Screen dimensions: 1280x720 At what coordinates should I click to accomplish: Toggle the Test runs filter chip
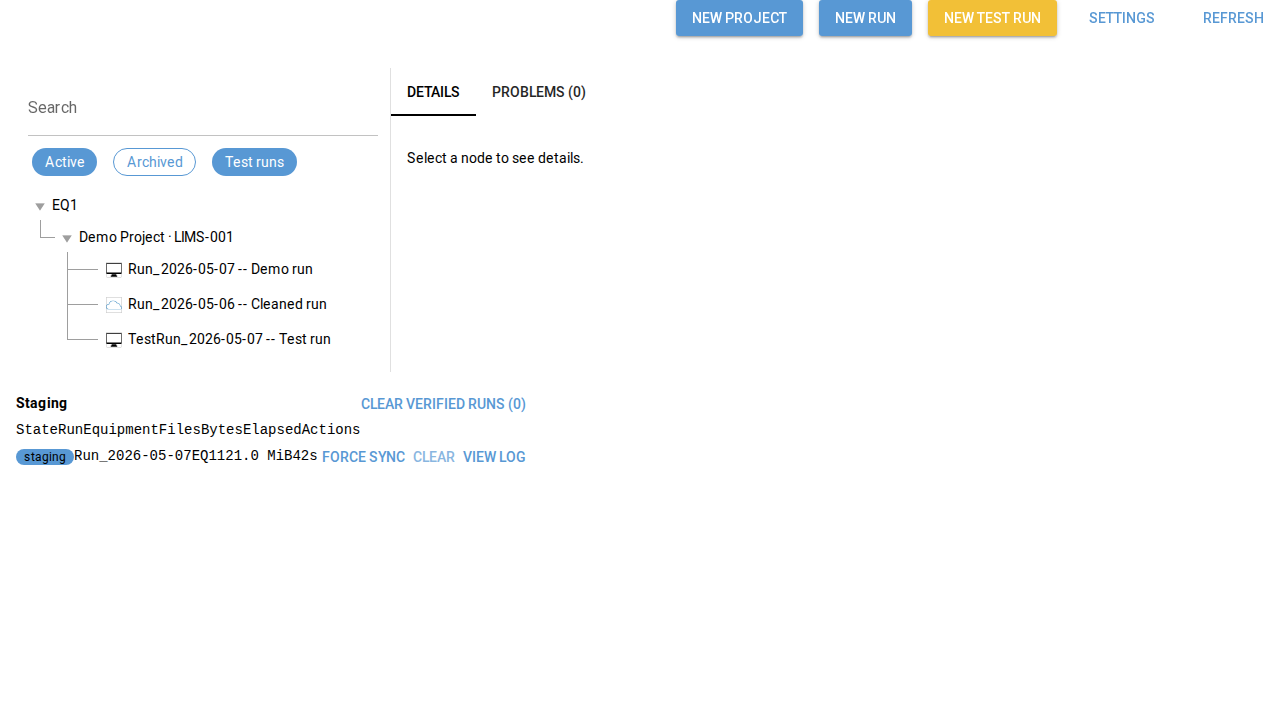[254, 162]
